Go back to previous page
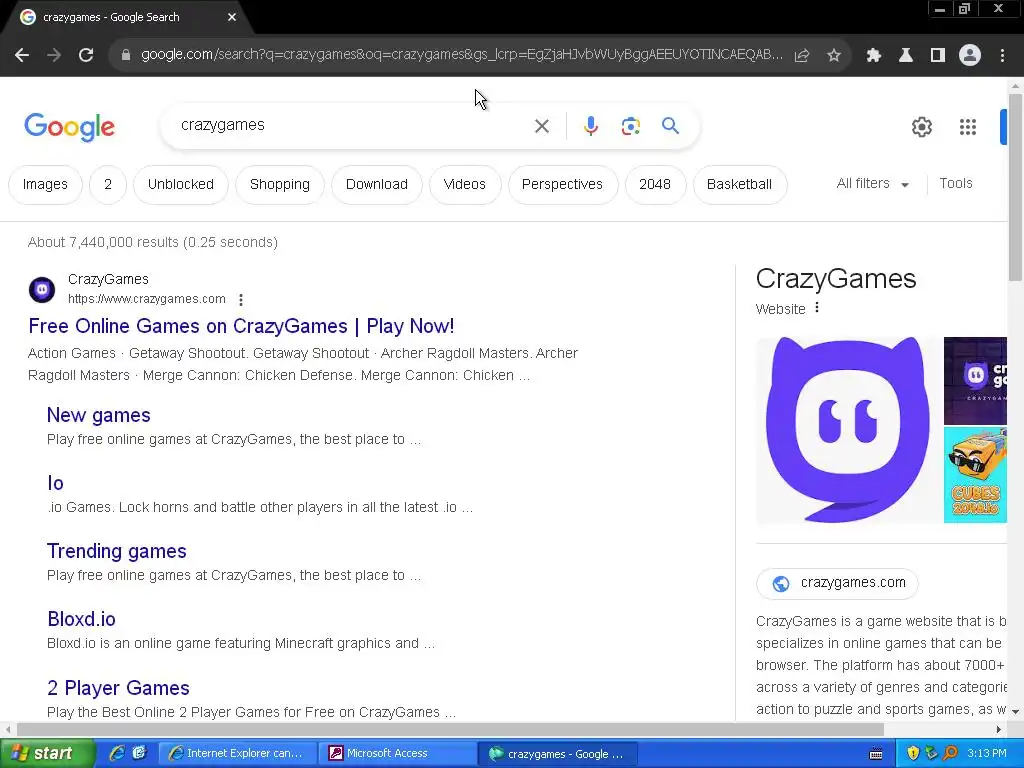The image size is (1024, 768). (x=22, y=55)
